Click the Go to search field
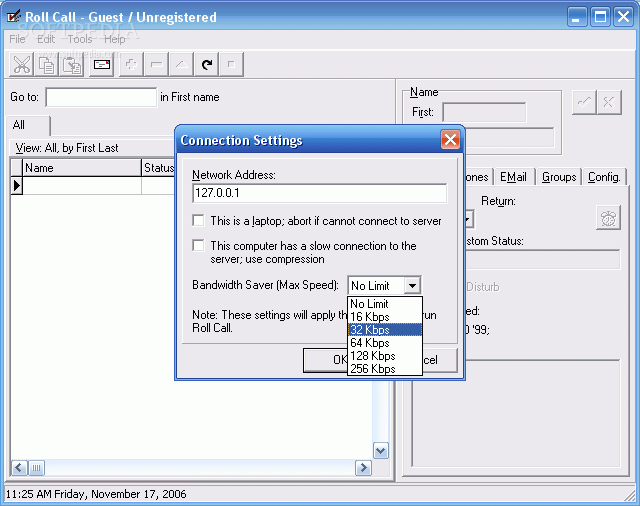This screenshot has width=640, height=506. pos(101,97)
